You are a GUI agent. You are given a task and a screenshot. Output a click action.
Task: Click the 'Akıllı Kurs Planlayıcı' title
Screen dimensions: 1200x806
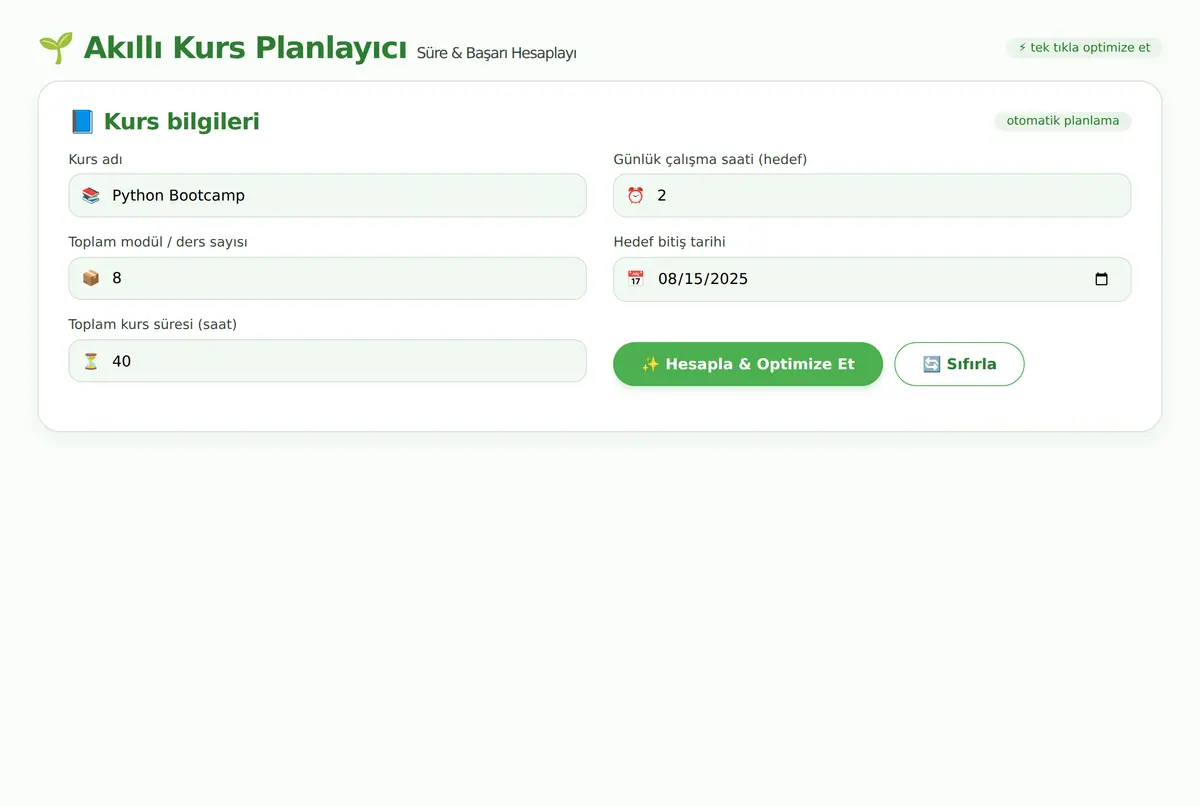coord(245,47)
